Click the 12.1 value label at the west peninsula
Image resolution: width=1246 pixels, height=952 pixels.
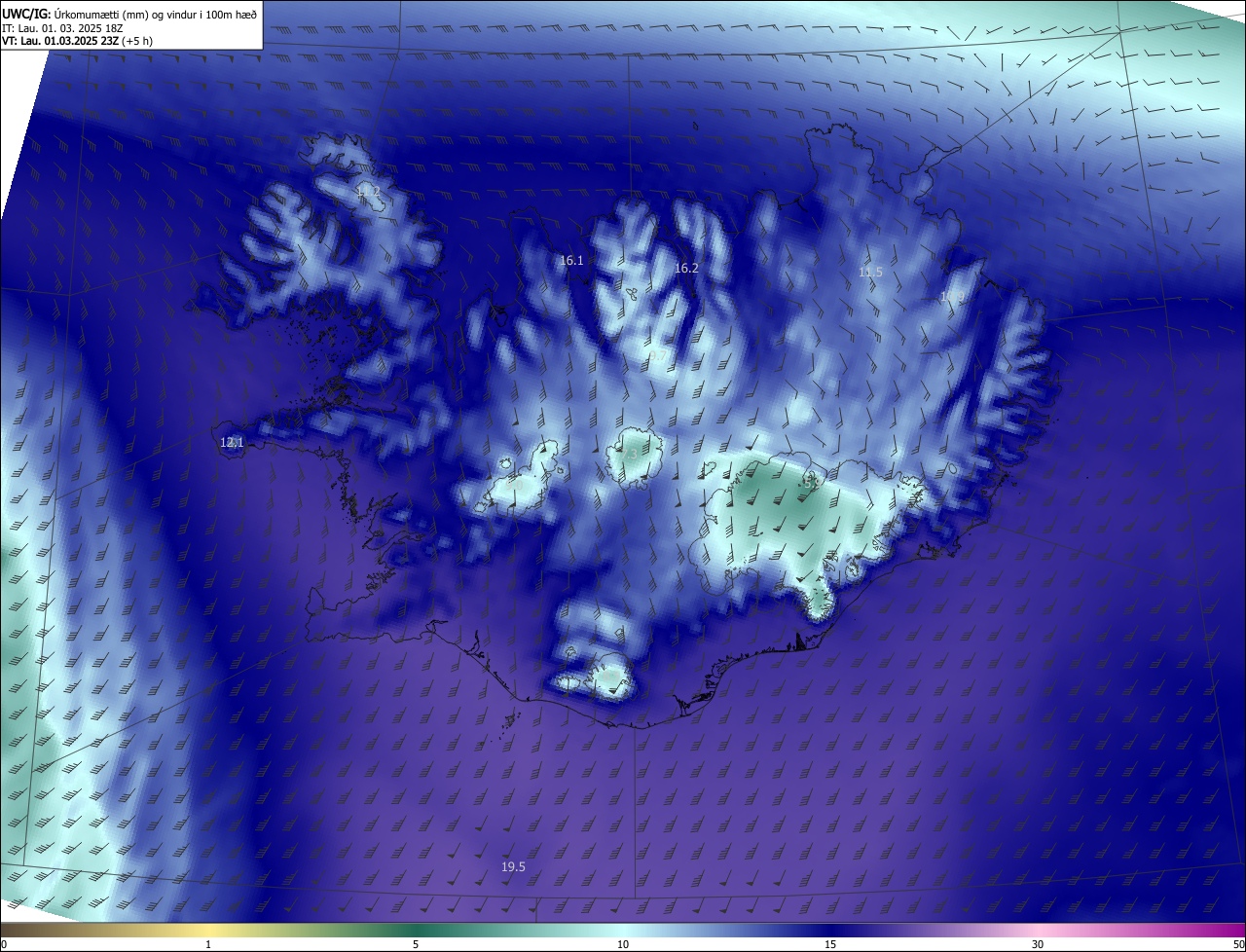tap(232, 443)
